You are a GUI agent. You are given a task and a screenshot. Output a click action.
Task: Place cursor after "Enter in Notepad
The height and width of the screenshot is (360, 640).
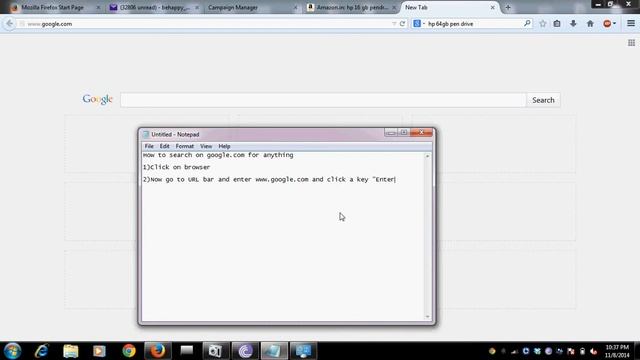point(395,180)
